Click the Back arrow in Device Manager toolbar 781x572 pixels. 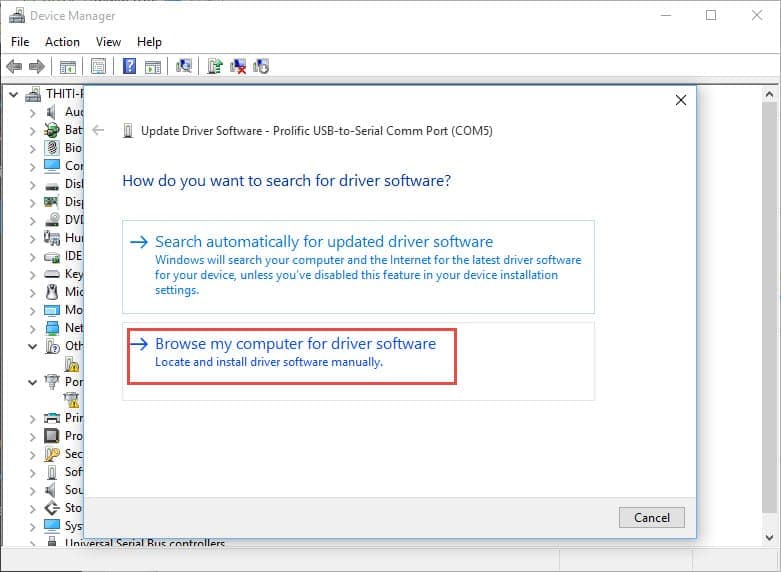pos(14,67)
